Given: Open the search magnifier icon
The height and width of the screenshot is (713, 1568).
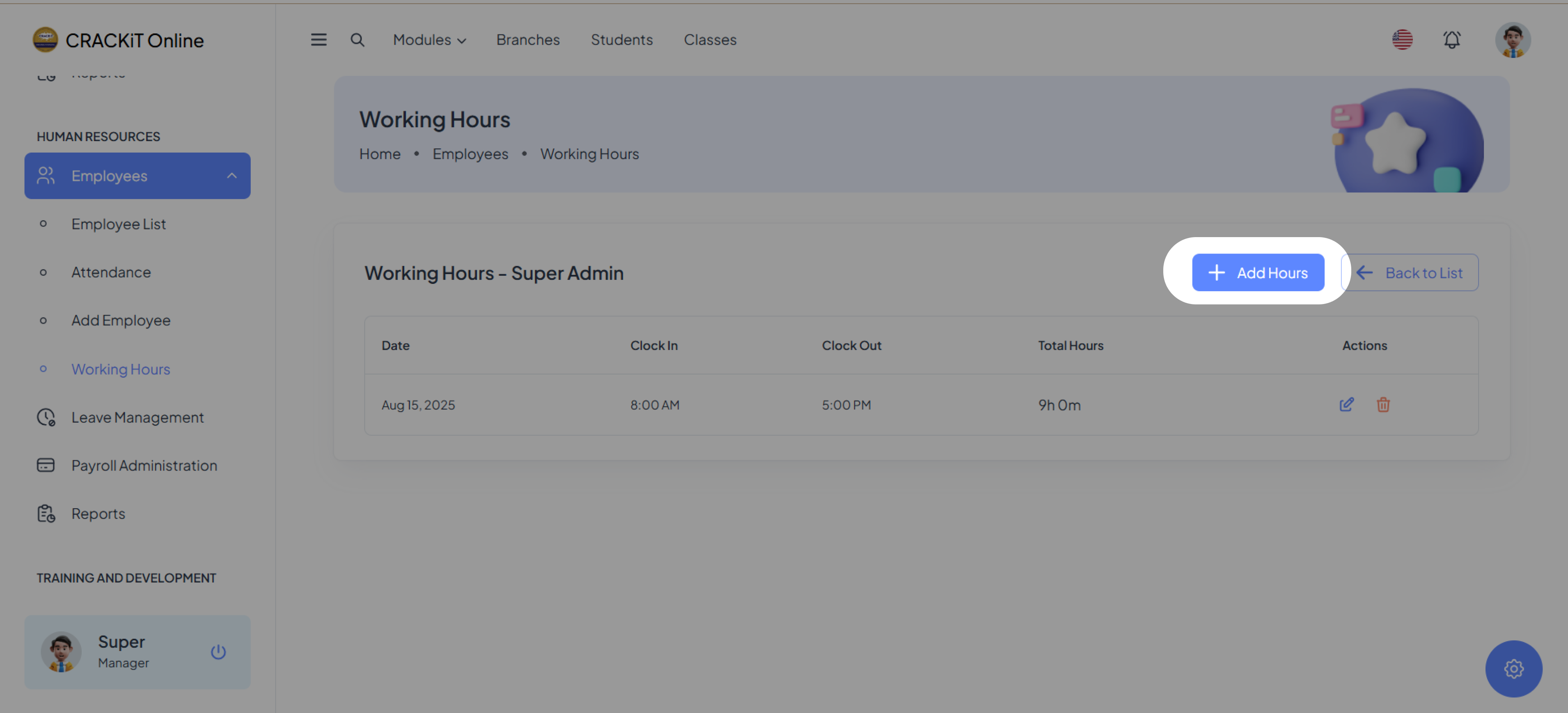Looking at the screenshot, I should click(x=357, y=39).
